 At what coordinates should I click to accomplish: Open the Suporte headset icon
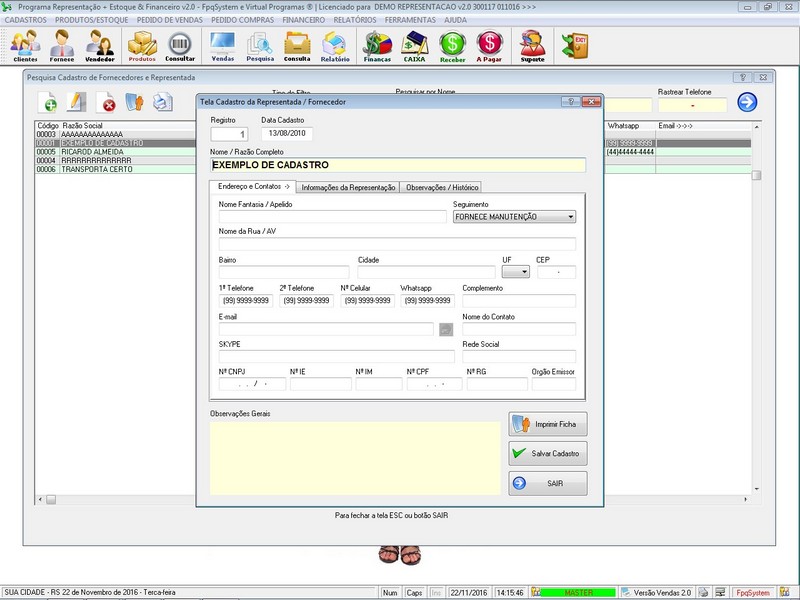point(532,45)
